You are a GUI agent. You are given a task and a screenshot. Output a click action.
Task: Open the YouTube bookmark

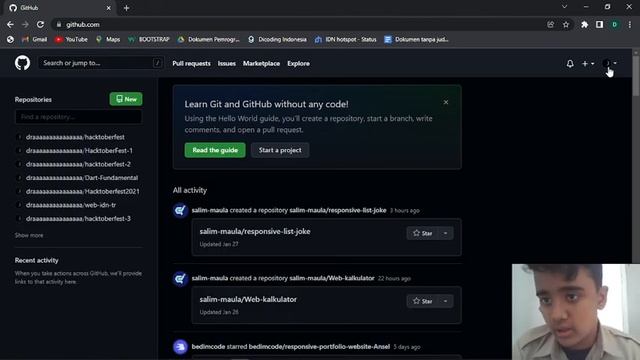(71, 40)
